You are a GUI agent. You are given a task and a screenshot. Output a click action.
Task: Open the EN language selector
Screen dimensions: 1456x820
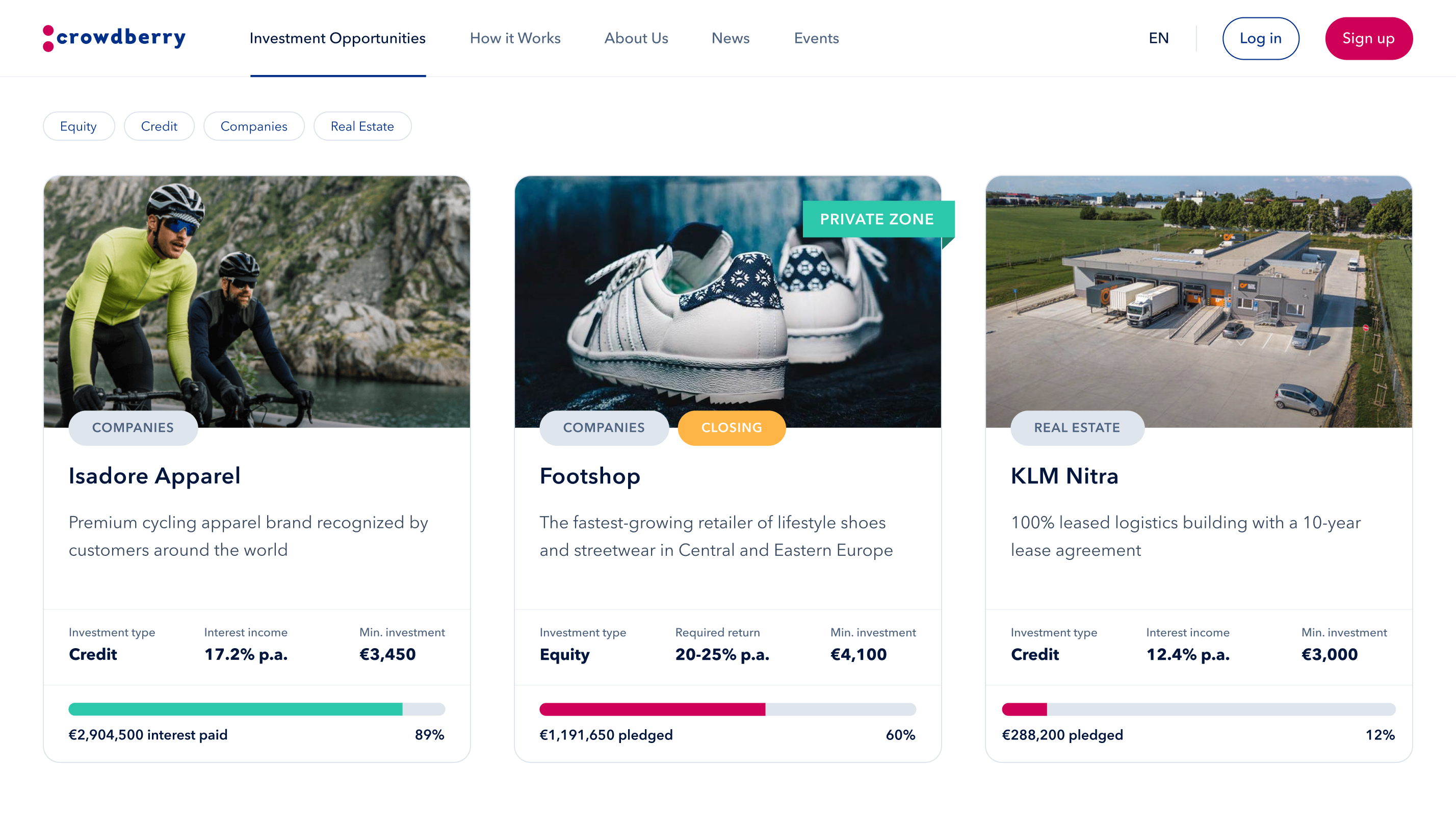[1159, 38]
